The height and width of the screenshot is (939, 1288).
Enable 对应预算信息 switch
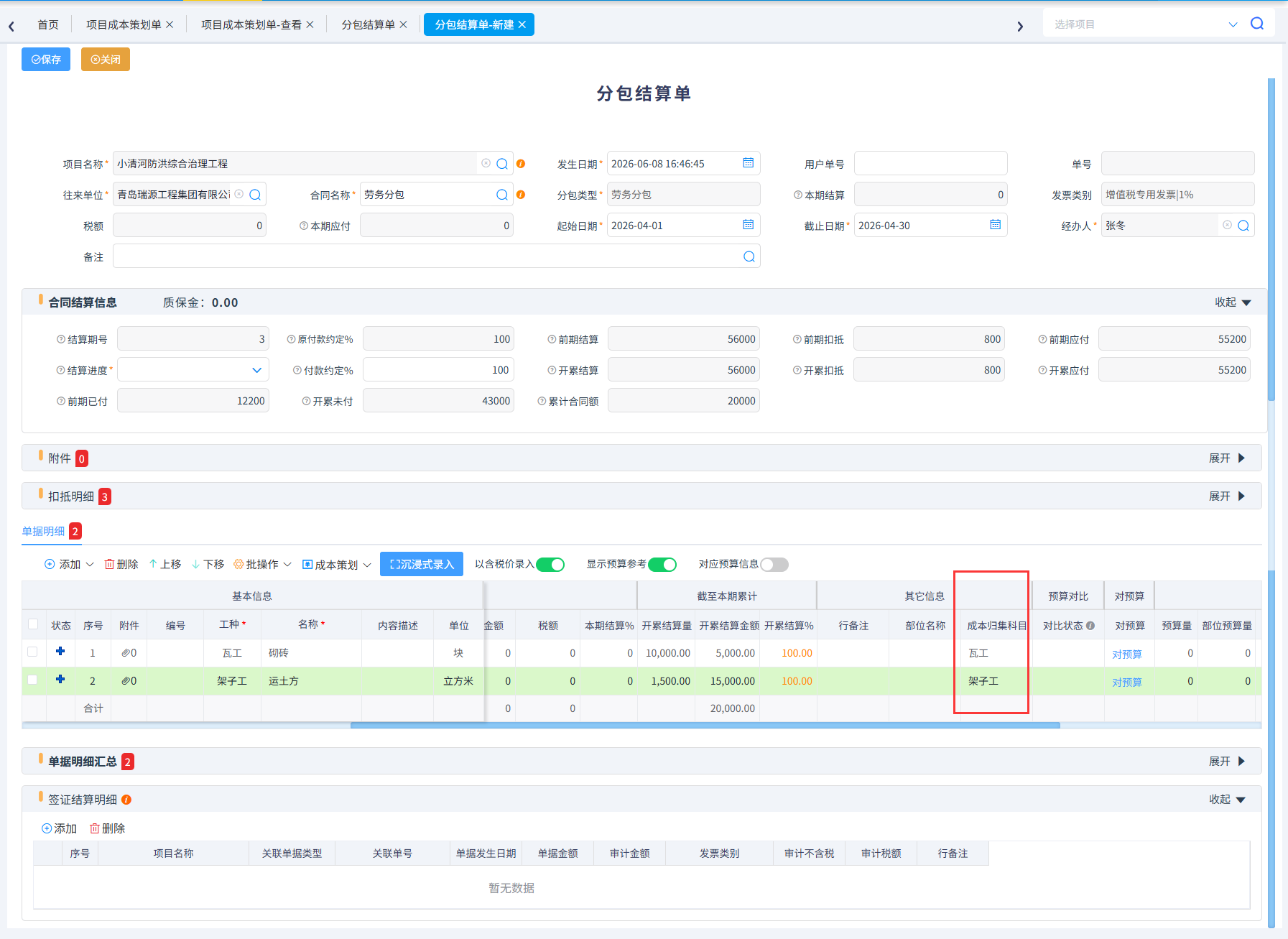coord(774,565)
